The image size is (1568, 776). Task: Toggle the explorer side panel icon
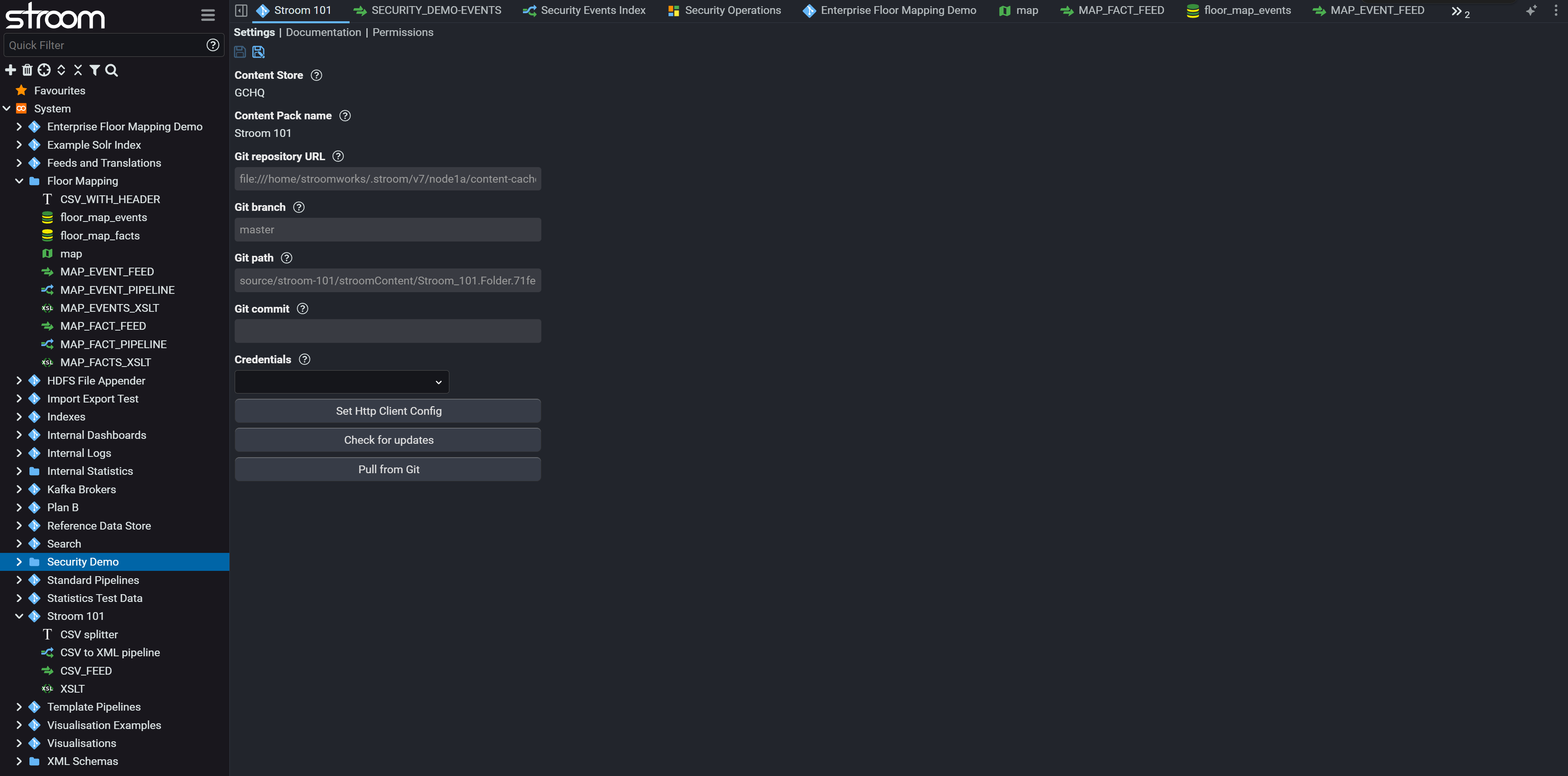[241, 10]
